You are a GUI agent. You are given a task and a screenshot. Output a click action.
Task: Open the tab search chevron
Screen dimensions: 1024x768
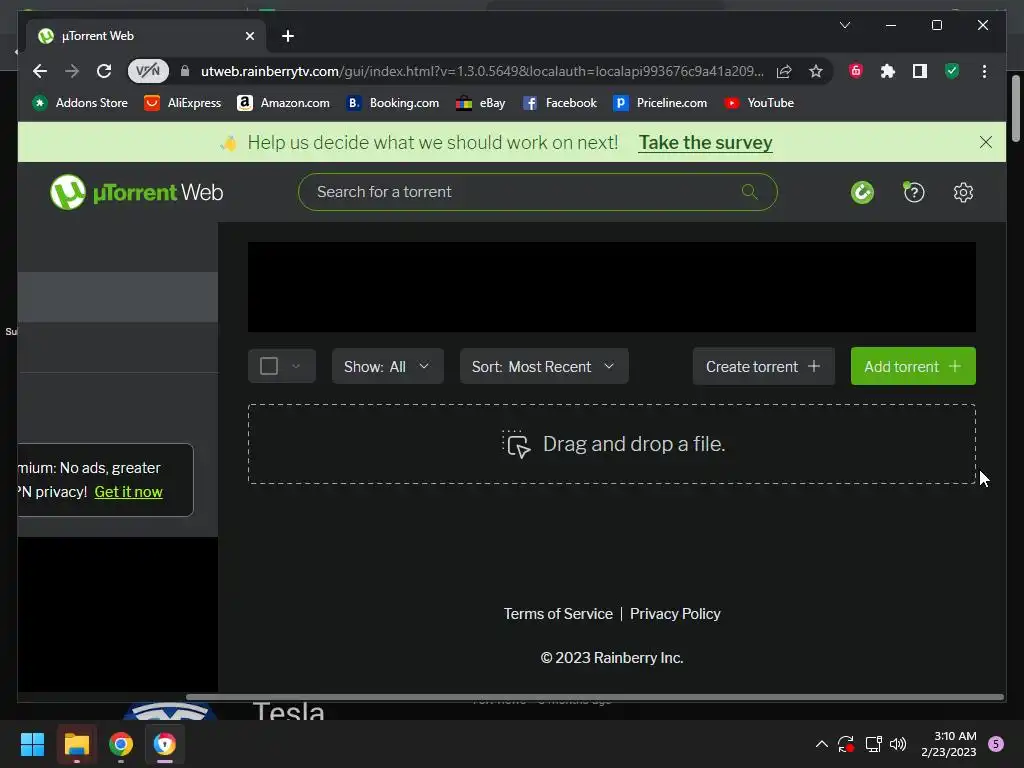[844, 25]
